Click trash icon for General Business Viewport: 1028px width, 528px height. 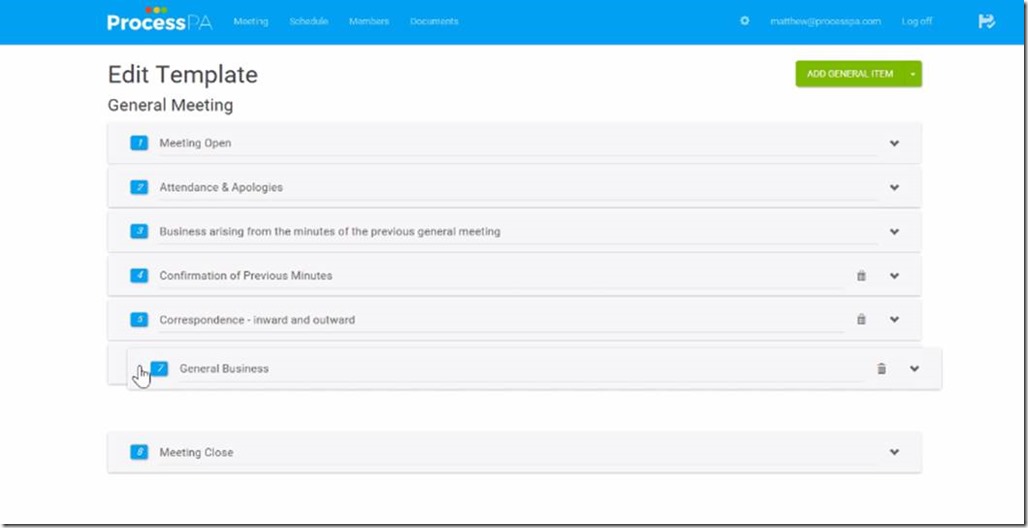881,369
